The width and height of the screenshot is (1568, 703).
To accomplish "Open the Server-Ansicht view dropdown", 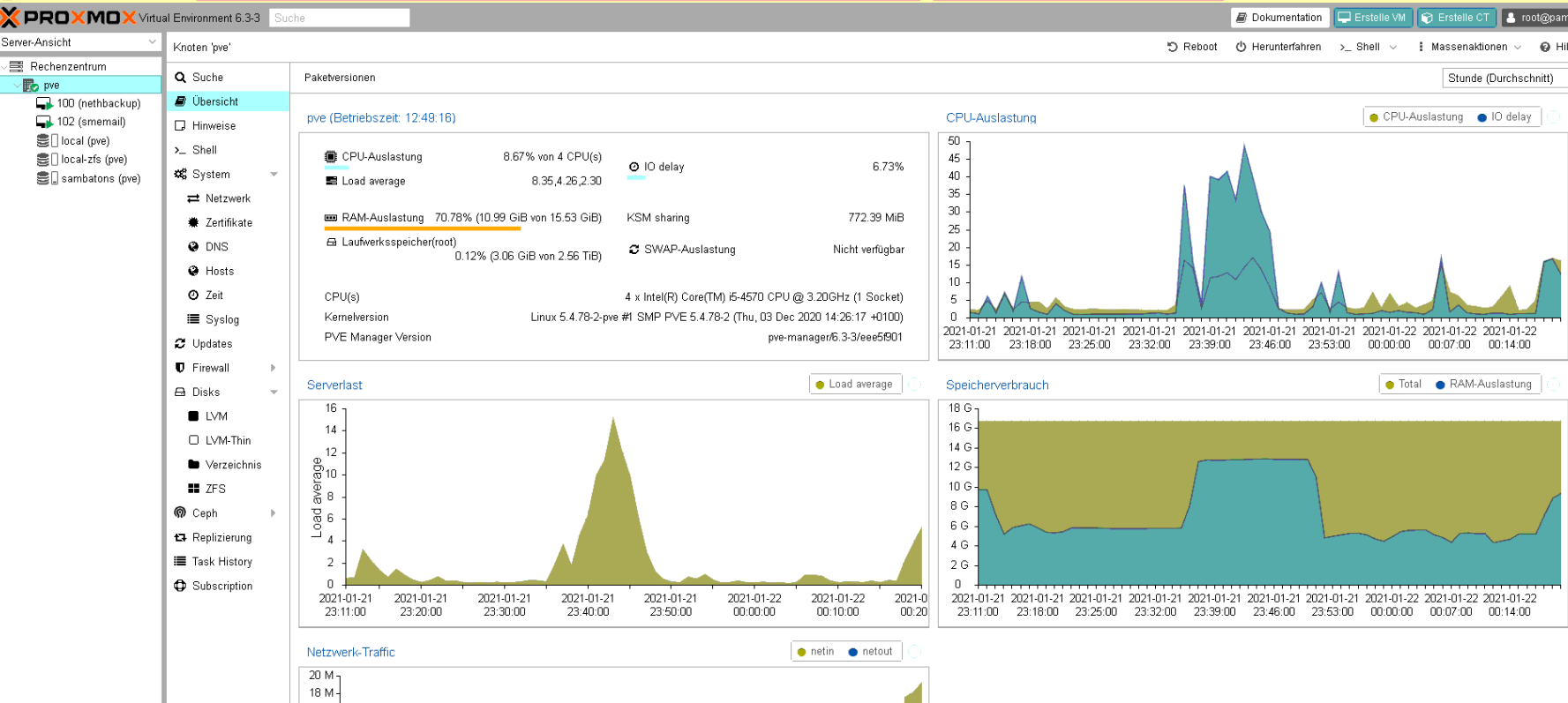I will pos(152,41).
